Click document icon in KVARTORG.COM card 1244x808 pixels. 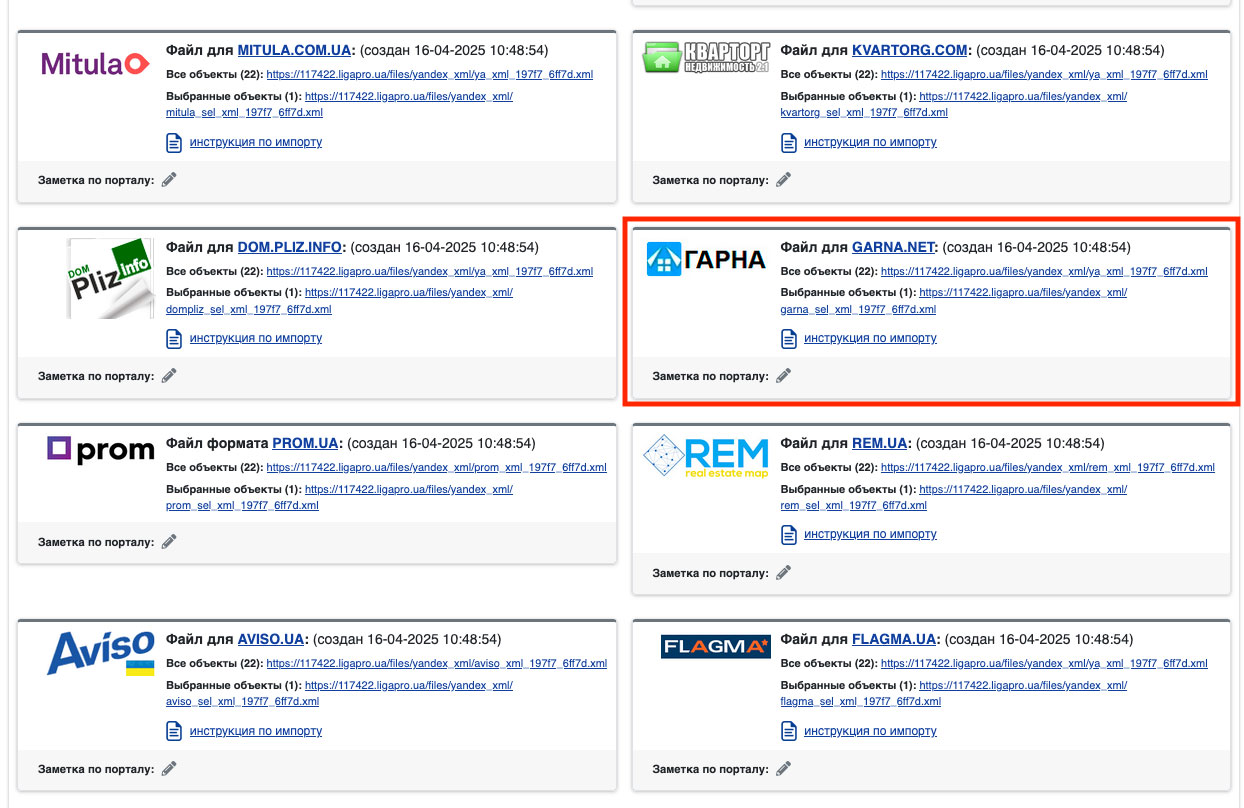point(788,143)
